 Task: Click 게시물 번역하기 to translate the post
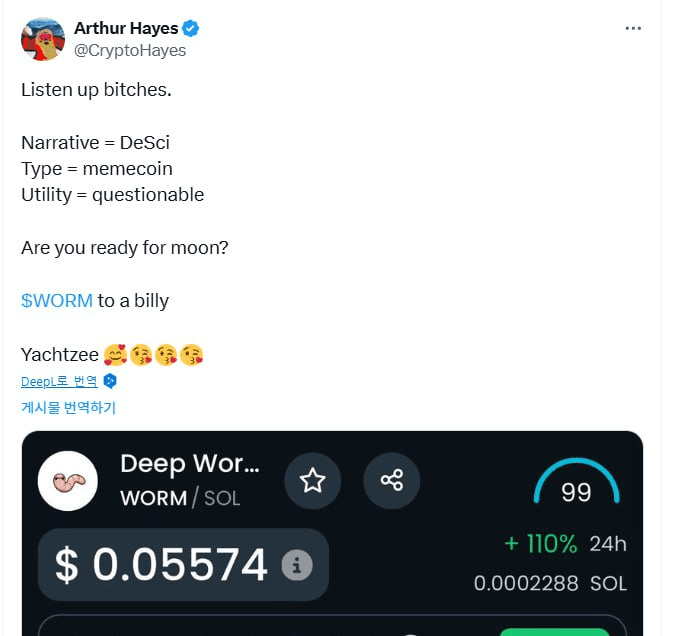pos(68,407)
